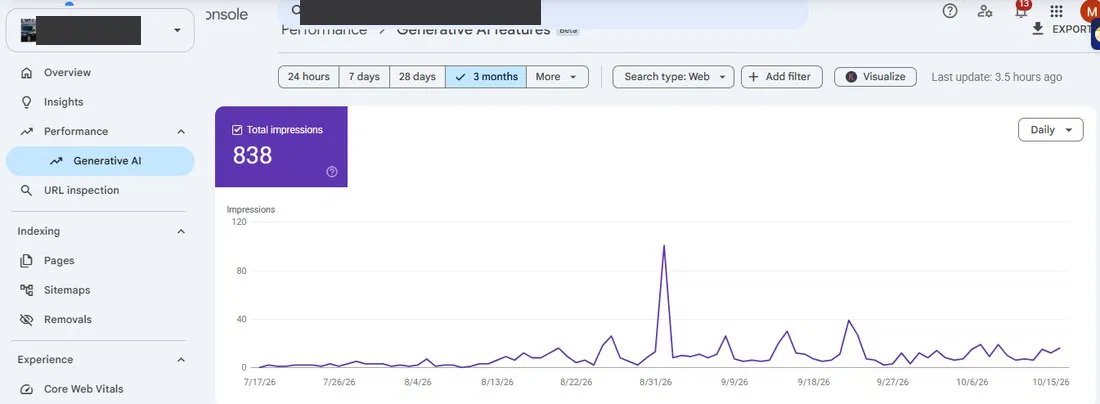Screen dimensions: 1100x404
Task: Click the Add filter button
Action: pos(781,76)
